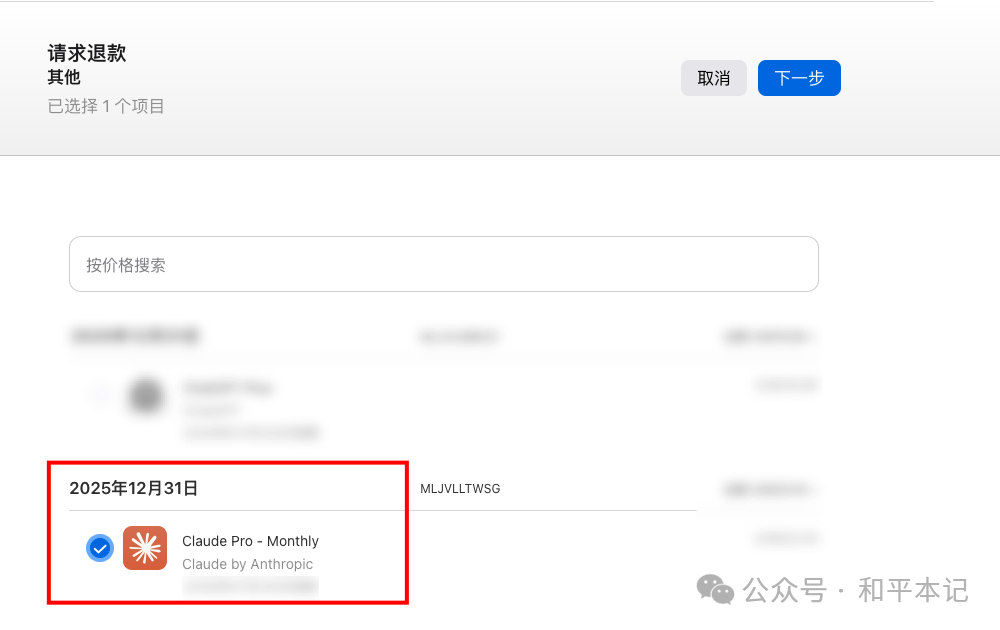Click the Claude app icon
The image size is (1000, 630).
click(145, 548)
